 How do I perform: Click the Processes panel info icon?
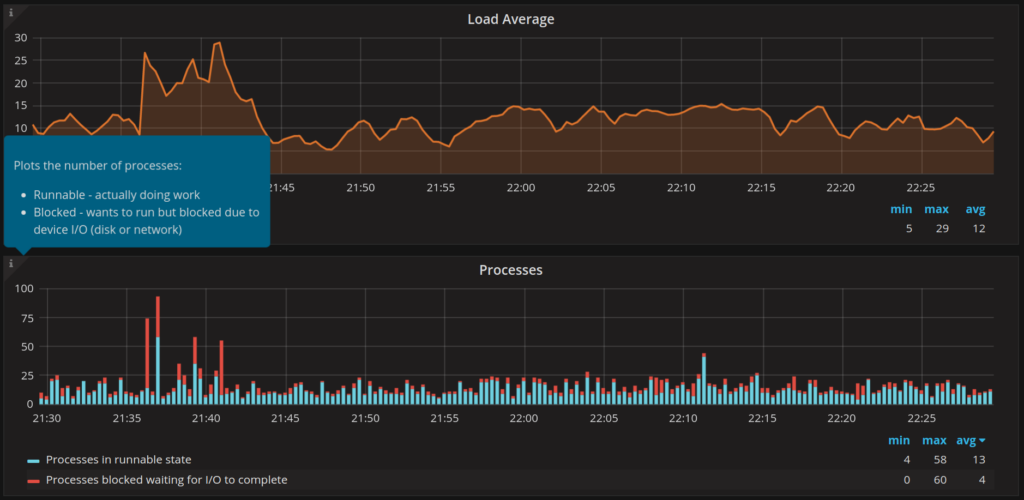tap(10, 262)
